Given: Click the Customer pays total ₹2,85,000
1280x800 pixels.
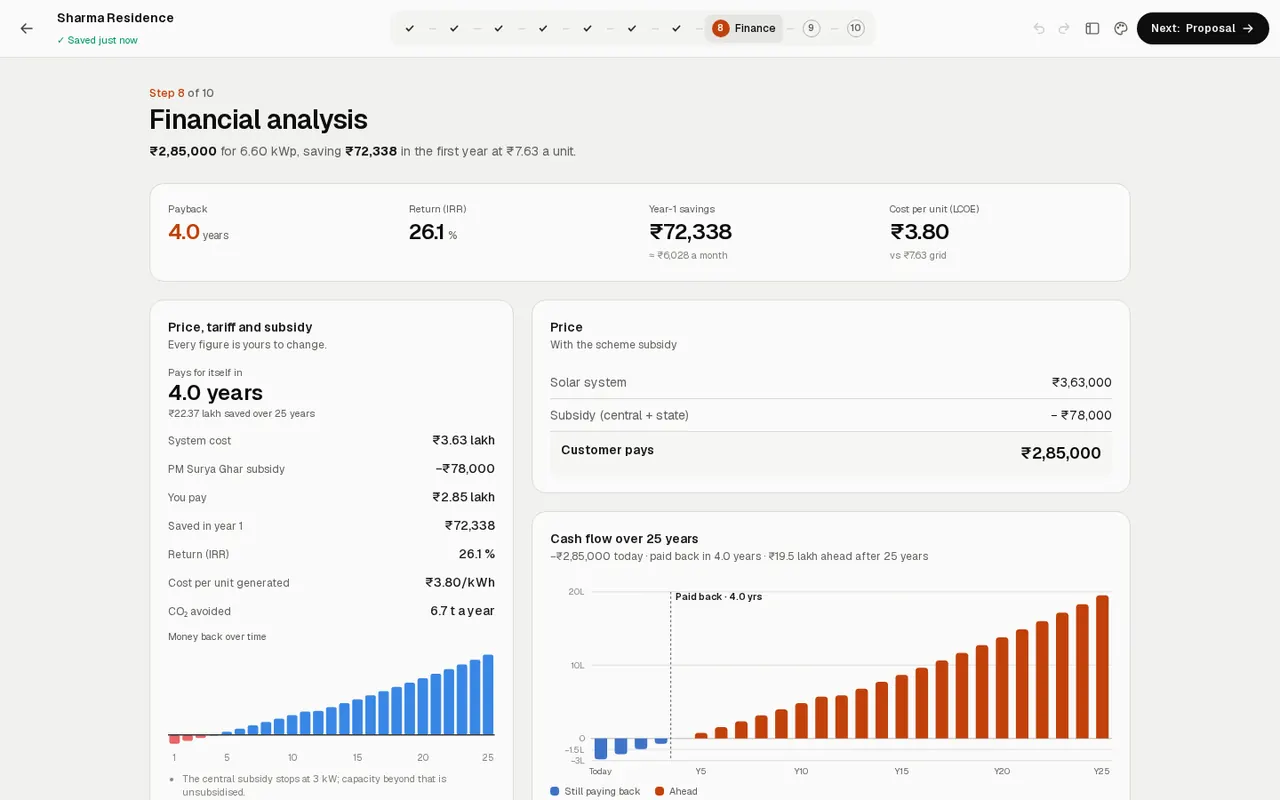Looking at the screenshot, I should point(1060,453).
